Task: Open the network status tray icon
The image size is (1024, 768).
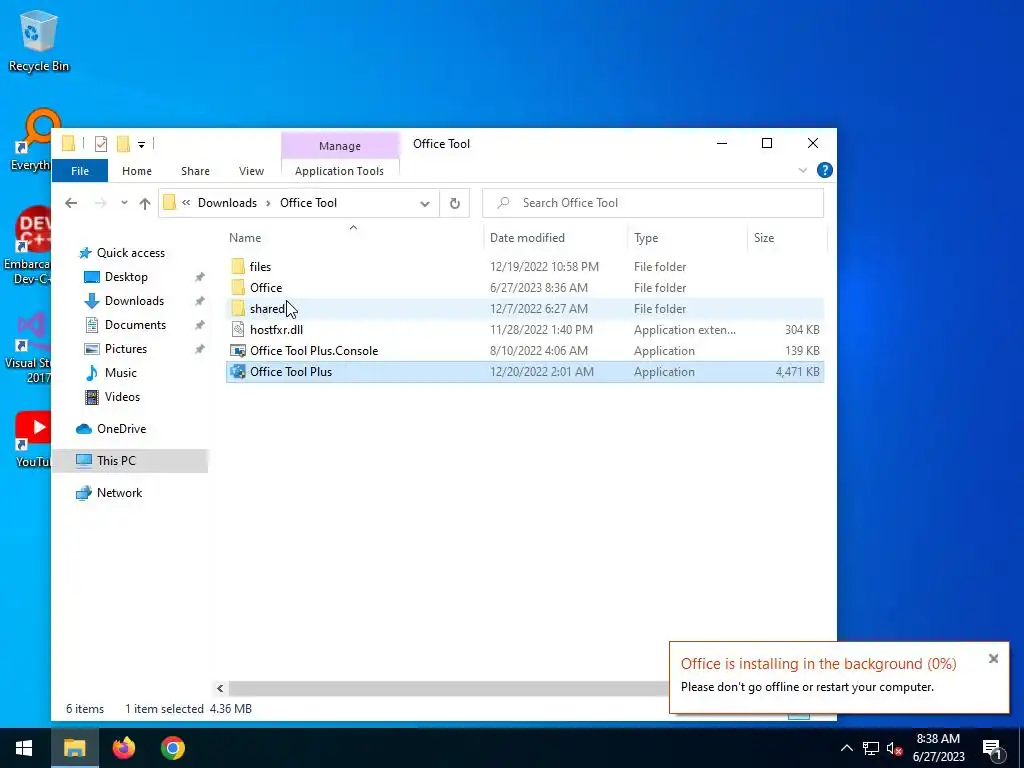Action: point(871,748)
